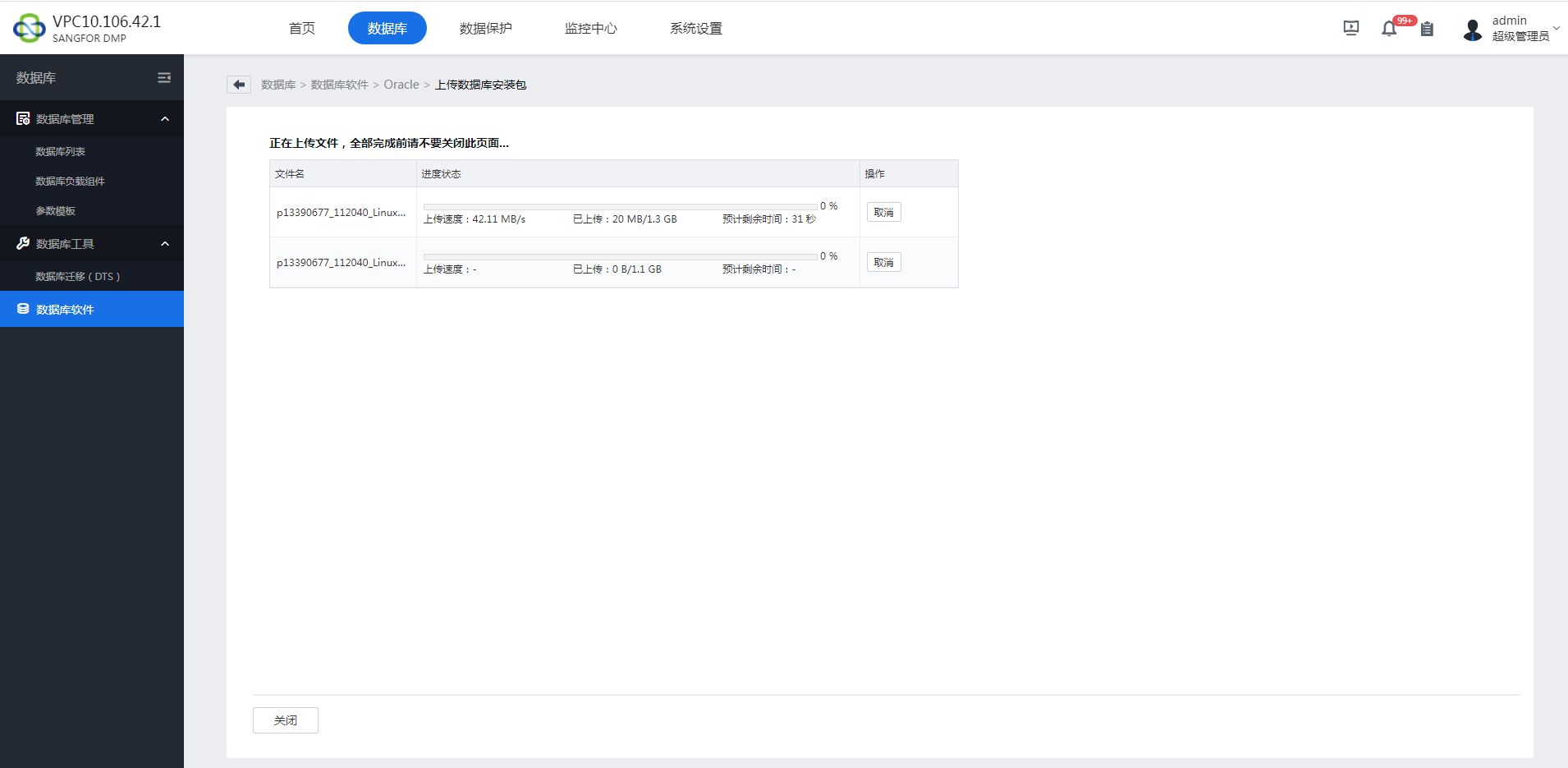This screenshot has width=1568, height=768.
Task: Click the remote console monitor icon
Action: pos(1350,27)
